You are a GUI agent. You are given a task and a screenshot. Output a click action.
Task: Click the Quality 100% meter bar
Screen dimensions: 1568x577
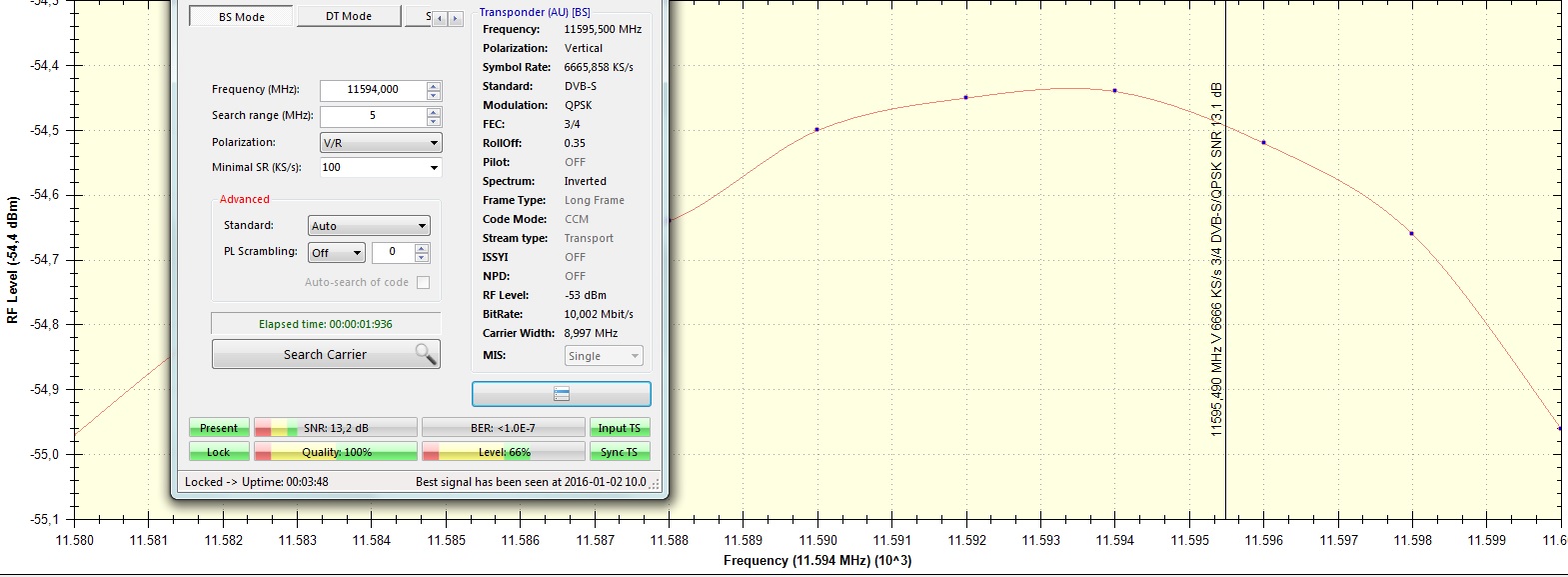(336, 452)
